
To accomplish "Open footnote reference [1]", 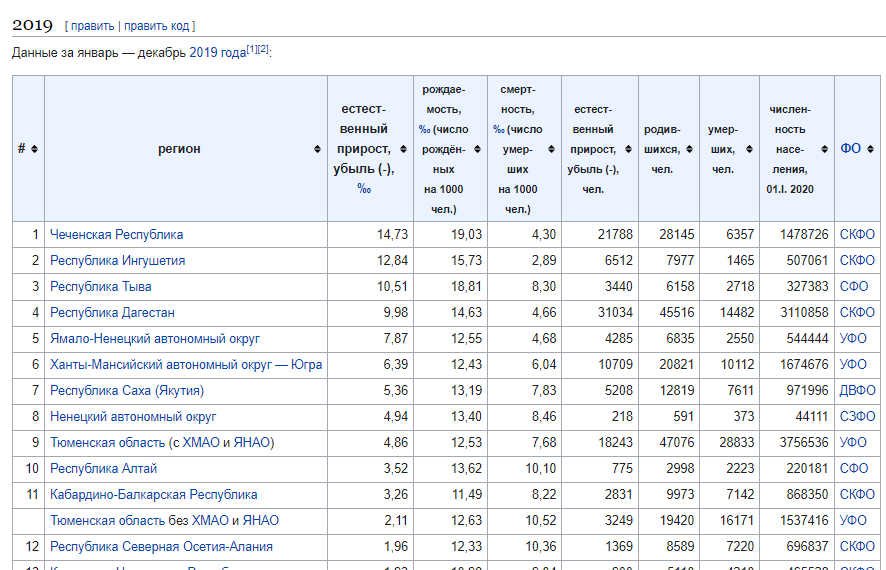I will click(251, 49).
